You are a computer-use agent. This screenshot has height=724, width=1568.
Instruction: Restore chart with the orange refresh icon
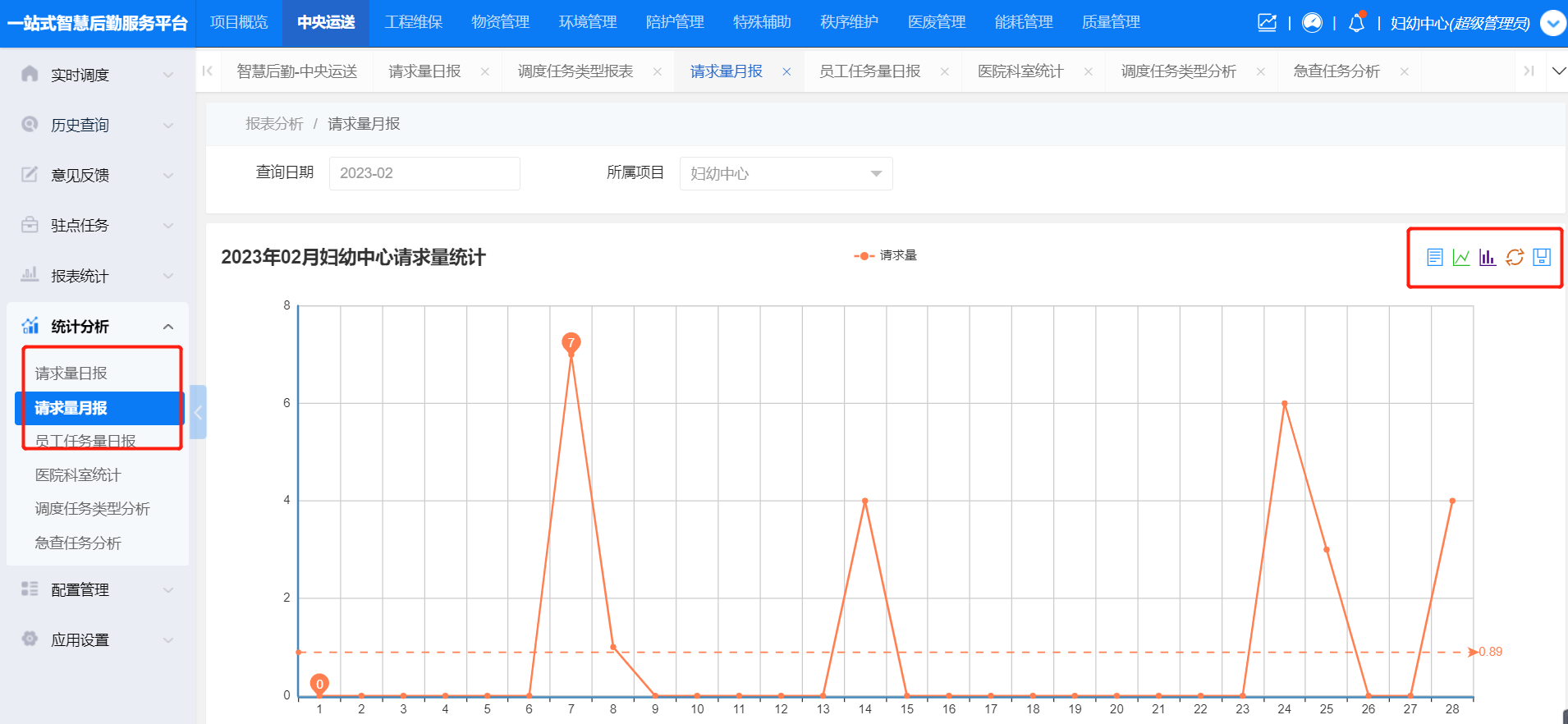pyautogui.click(x=1515, y=257)
